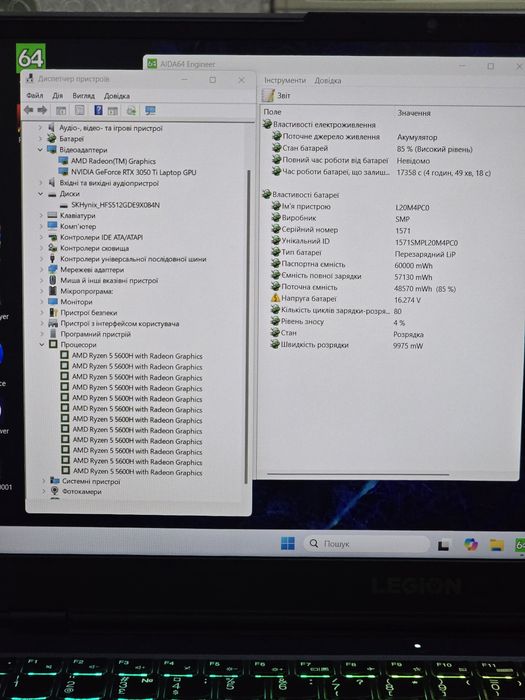Select the Властивості батареї group row
525x700 pixels.
(x=300, y=195)
